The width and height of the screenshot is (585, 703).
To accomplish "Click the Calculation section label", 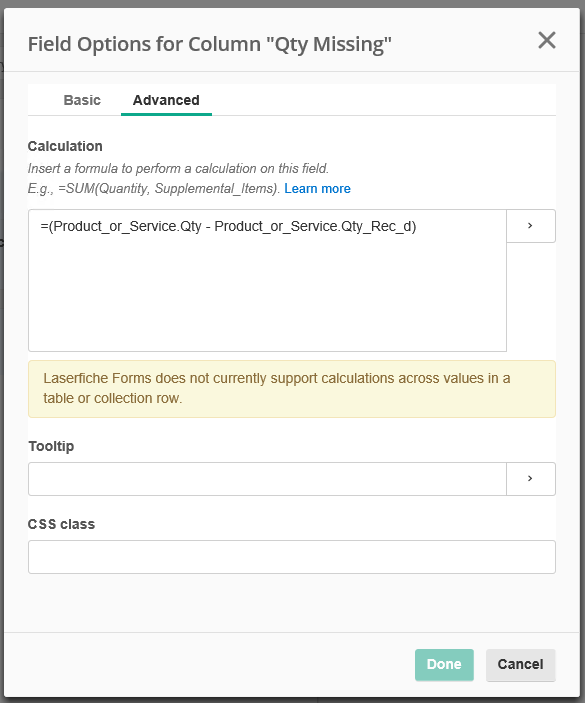I will (65, 146).
